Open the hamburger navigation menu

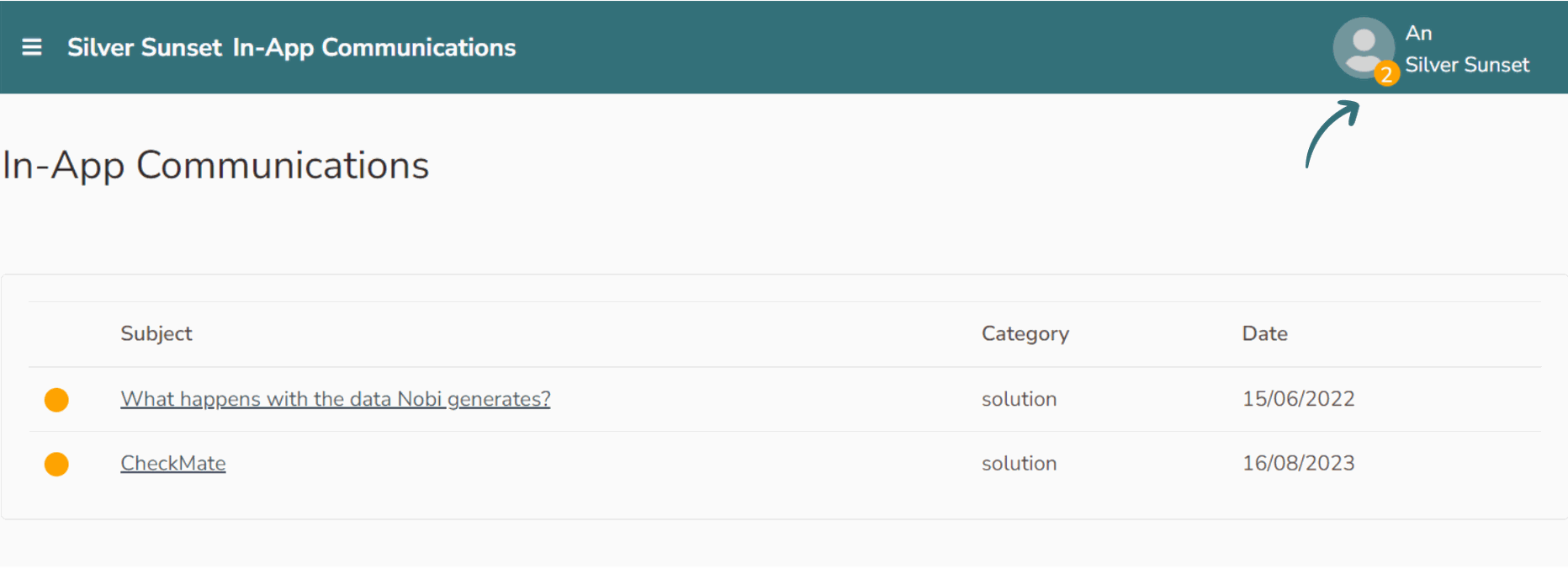tap(32, 47)
